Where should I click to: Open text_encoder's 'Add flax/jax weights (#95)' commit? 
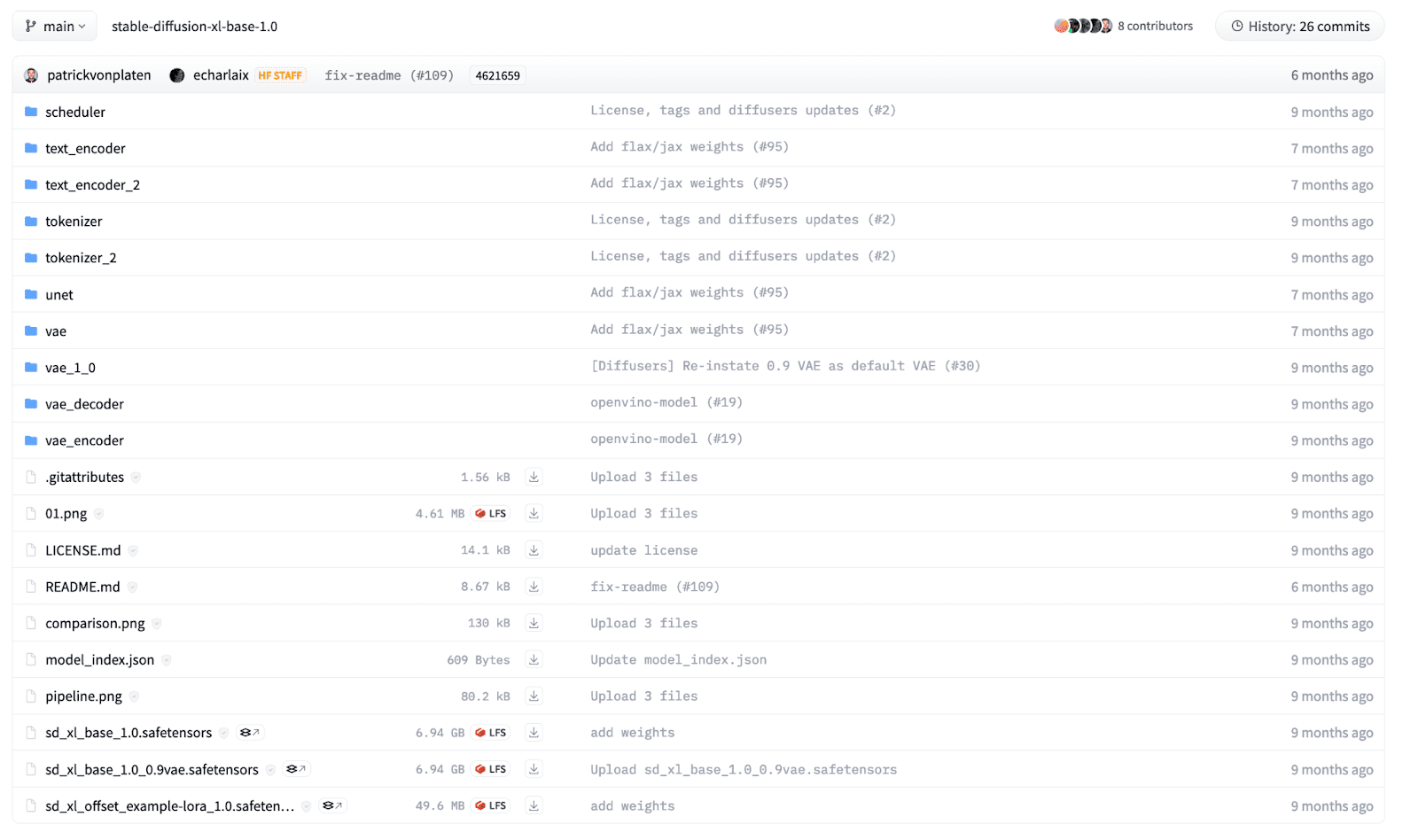pyautogui.click(x=690, y=146)
